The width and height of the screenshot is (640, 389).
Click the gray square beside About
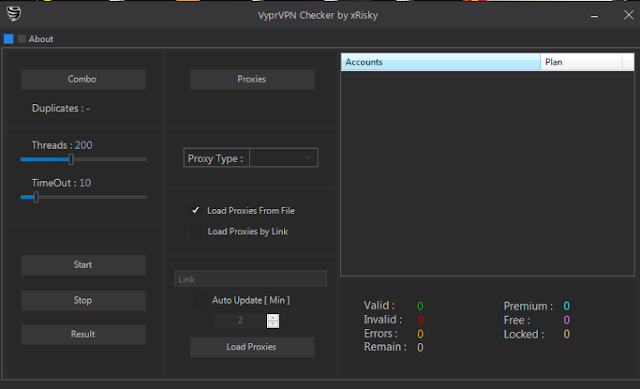(x=22, y=39)
